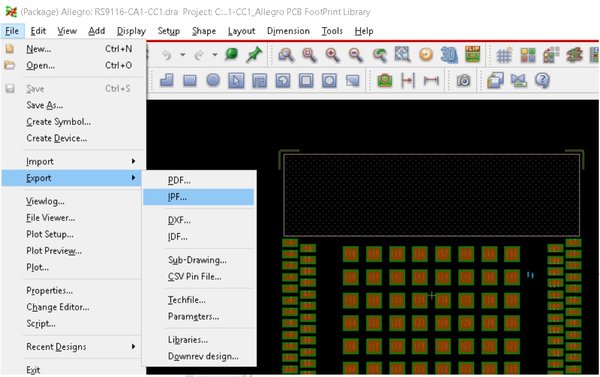Image resolution: width=600 pixels, height=377 pixels.
Task: Click the stacked layers icon
Action: click(496, 81)
